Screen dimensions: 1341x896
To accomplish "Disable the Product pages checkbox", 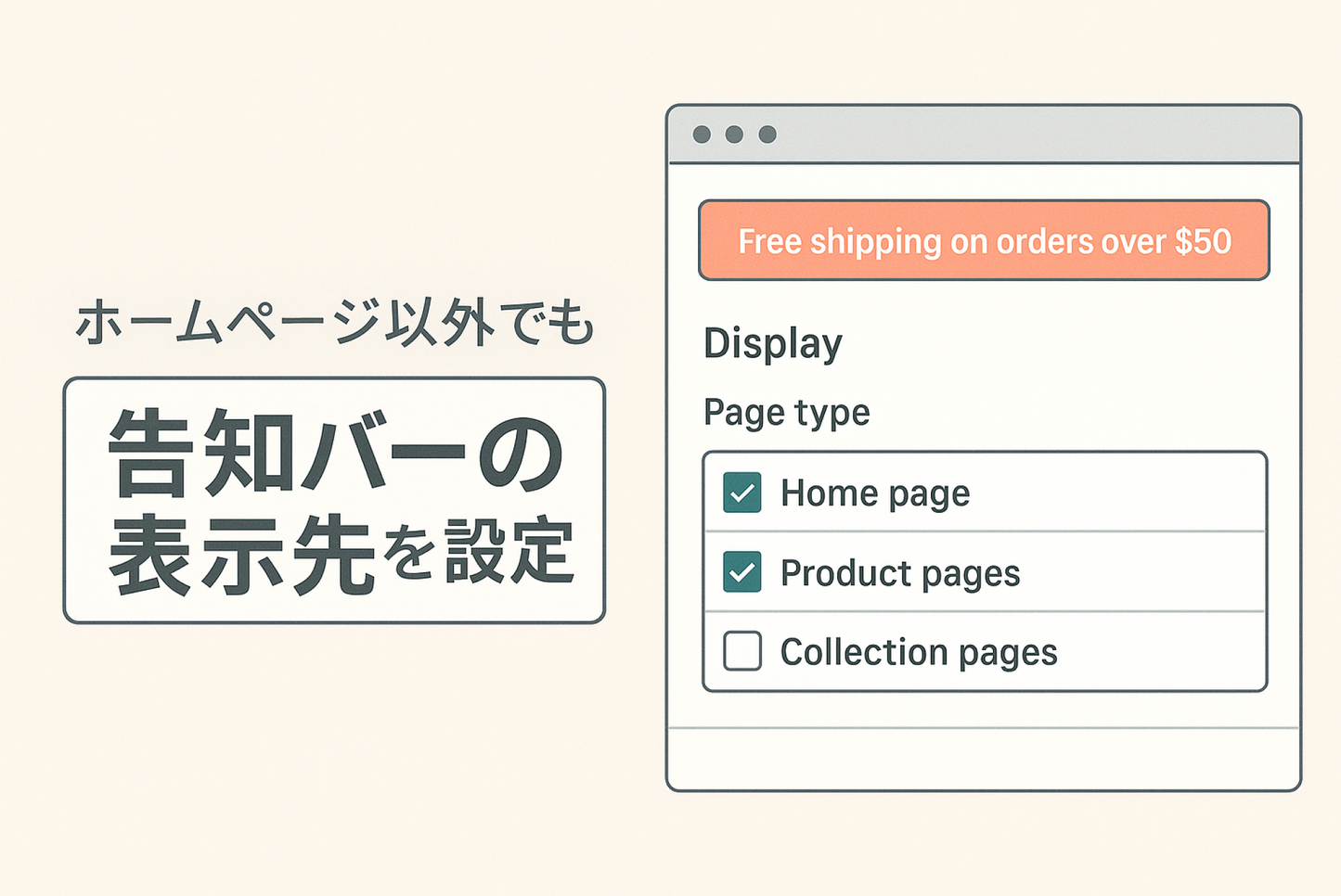I will click(742, 572).
